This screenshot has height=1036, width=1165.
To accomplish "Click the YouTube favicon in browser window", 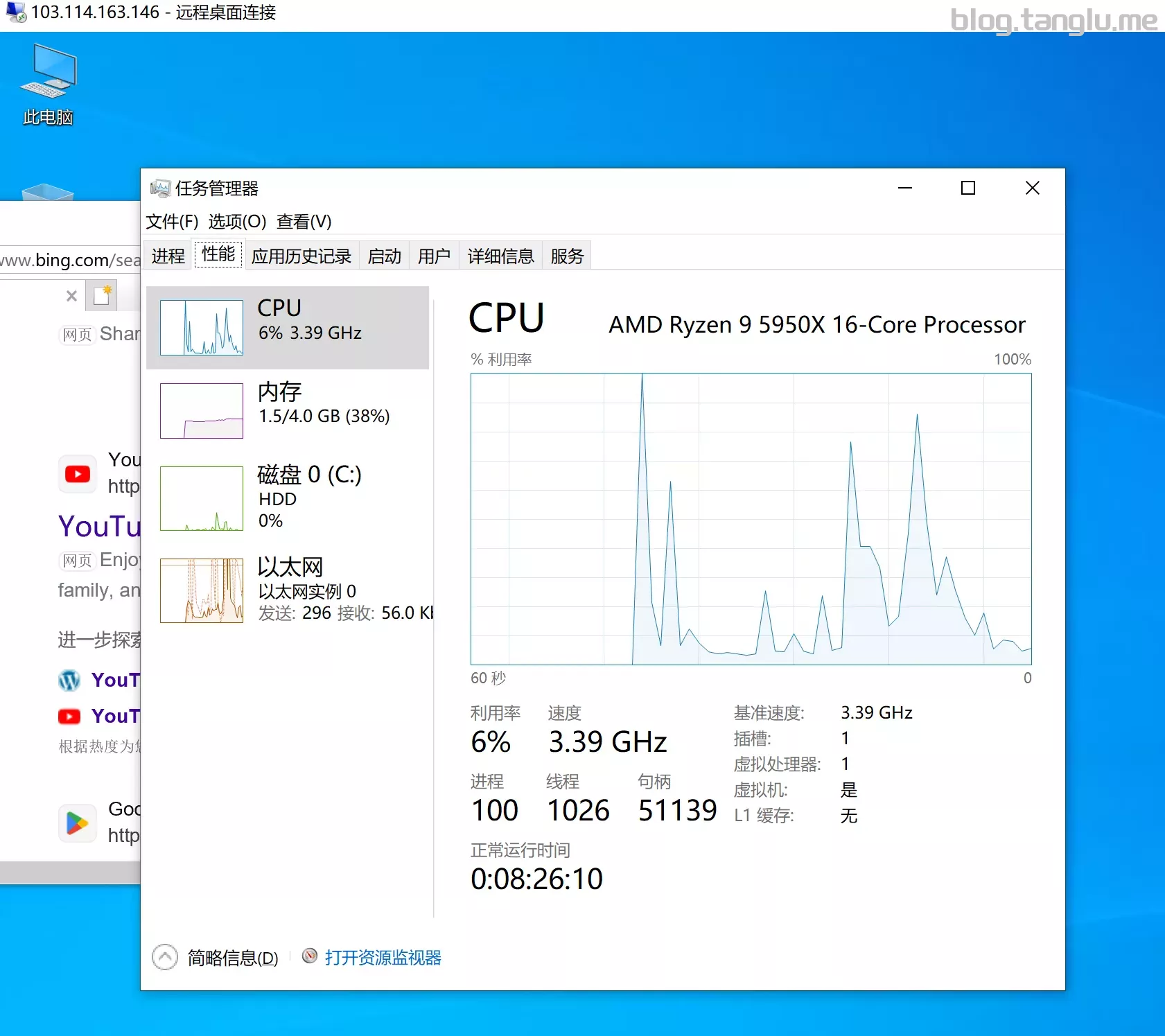I will pos(78,474).
